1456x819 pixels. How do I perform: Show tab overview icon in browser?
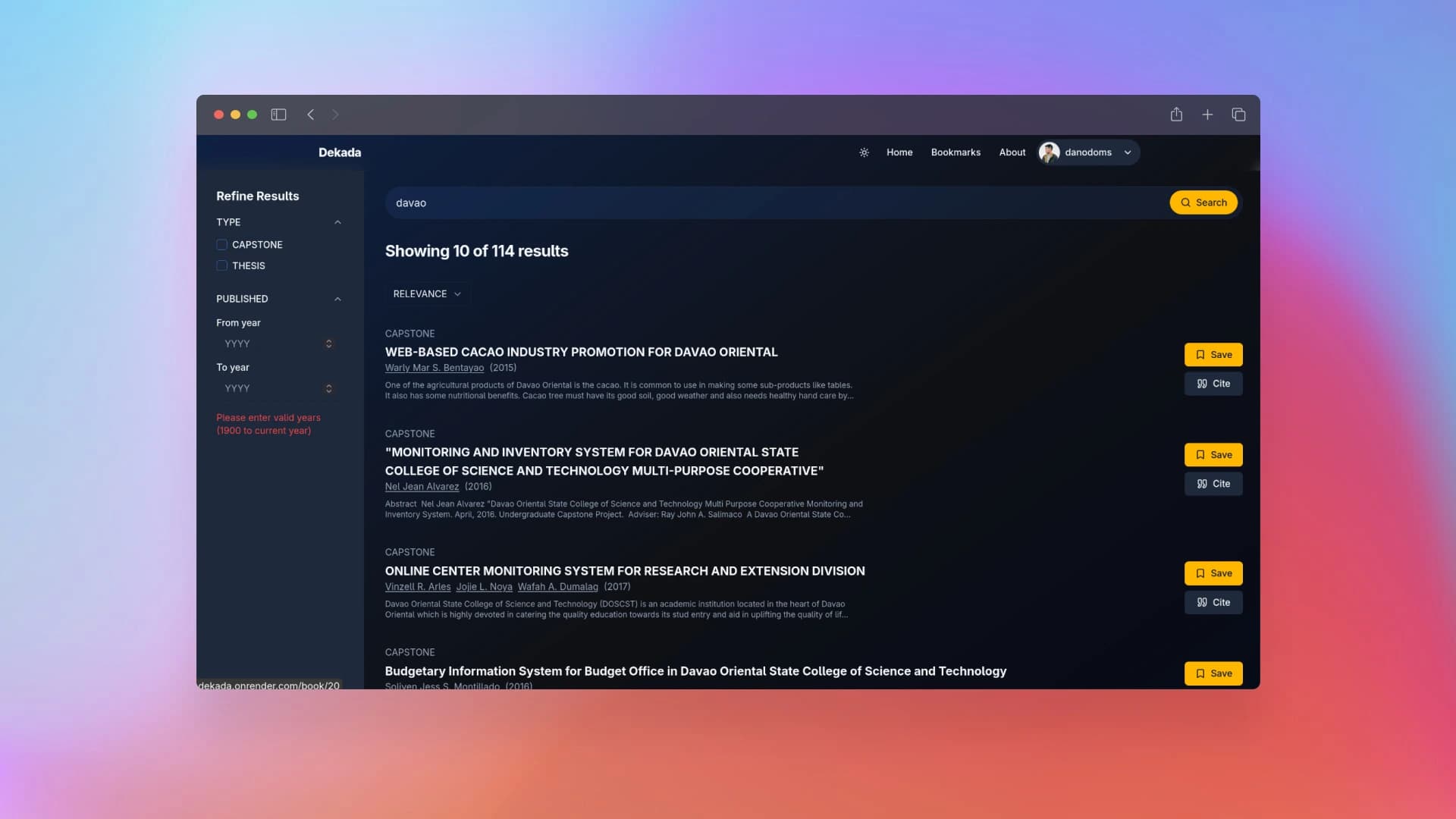pyautogui.click(x=1238, y=115)
